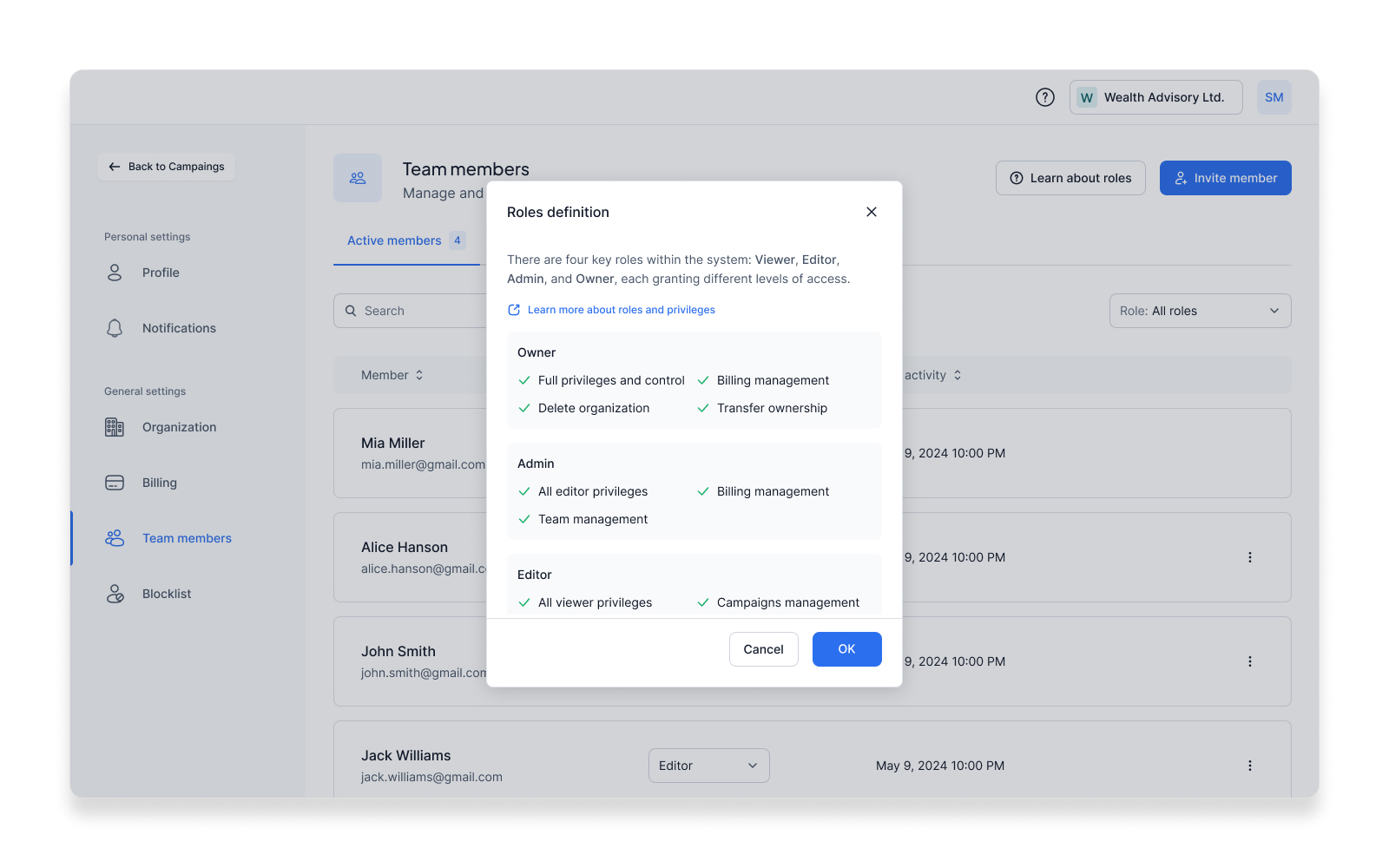
Task: Click the Invite member button
Action: [1226, 178]
